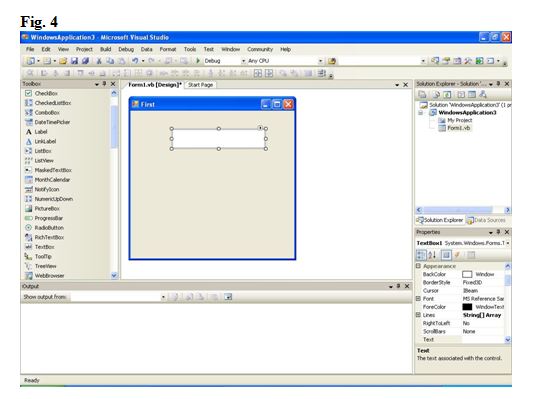Viewport: 559px width, 399px height.
Task: Click the Text property value field
Action: tap(483, 339)
